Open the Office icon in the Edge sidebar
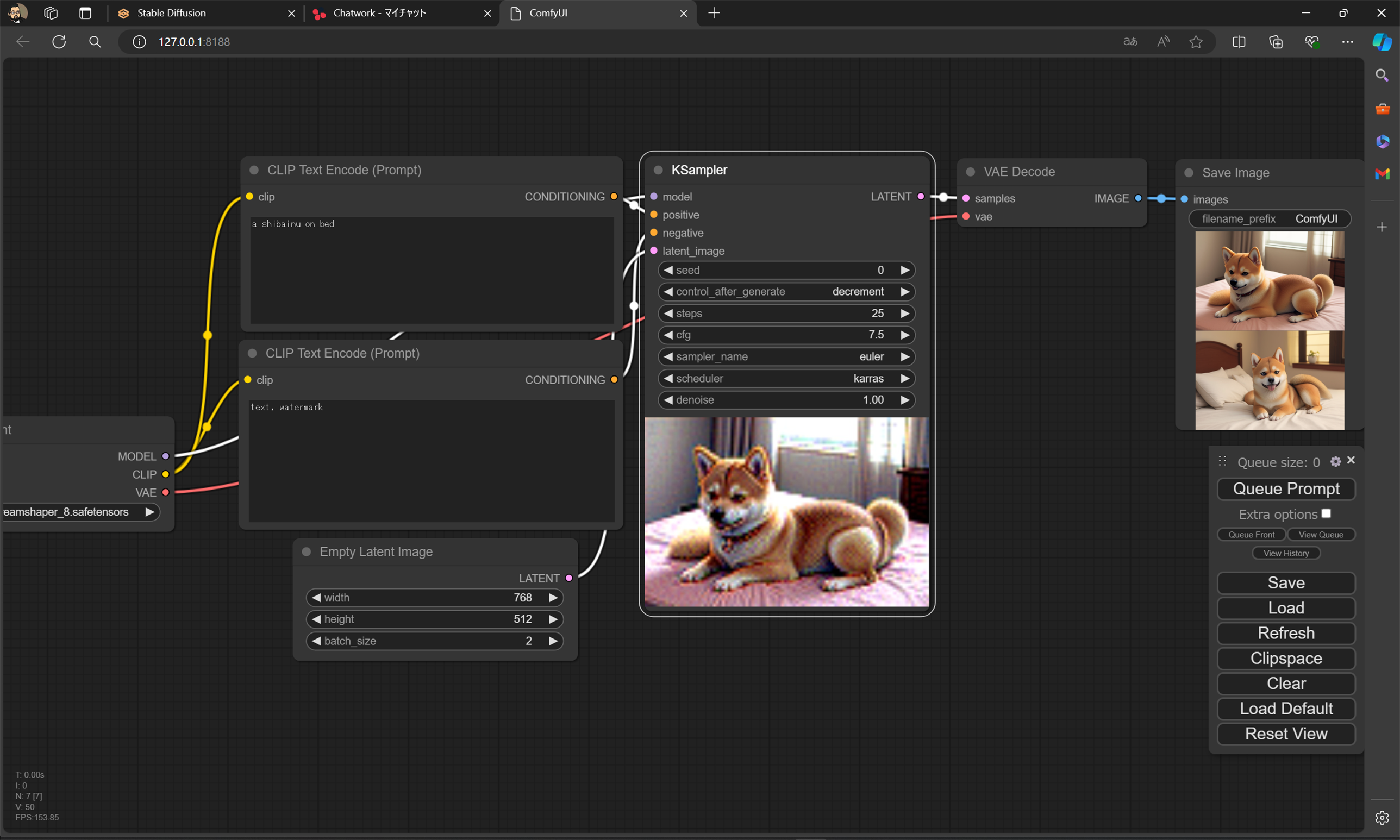Viewport: 1400px width, 840px height. tap(1383, 141)
